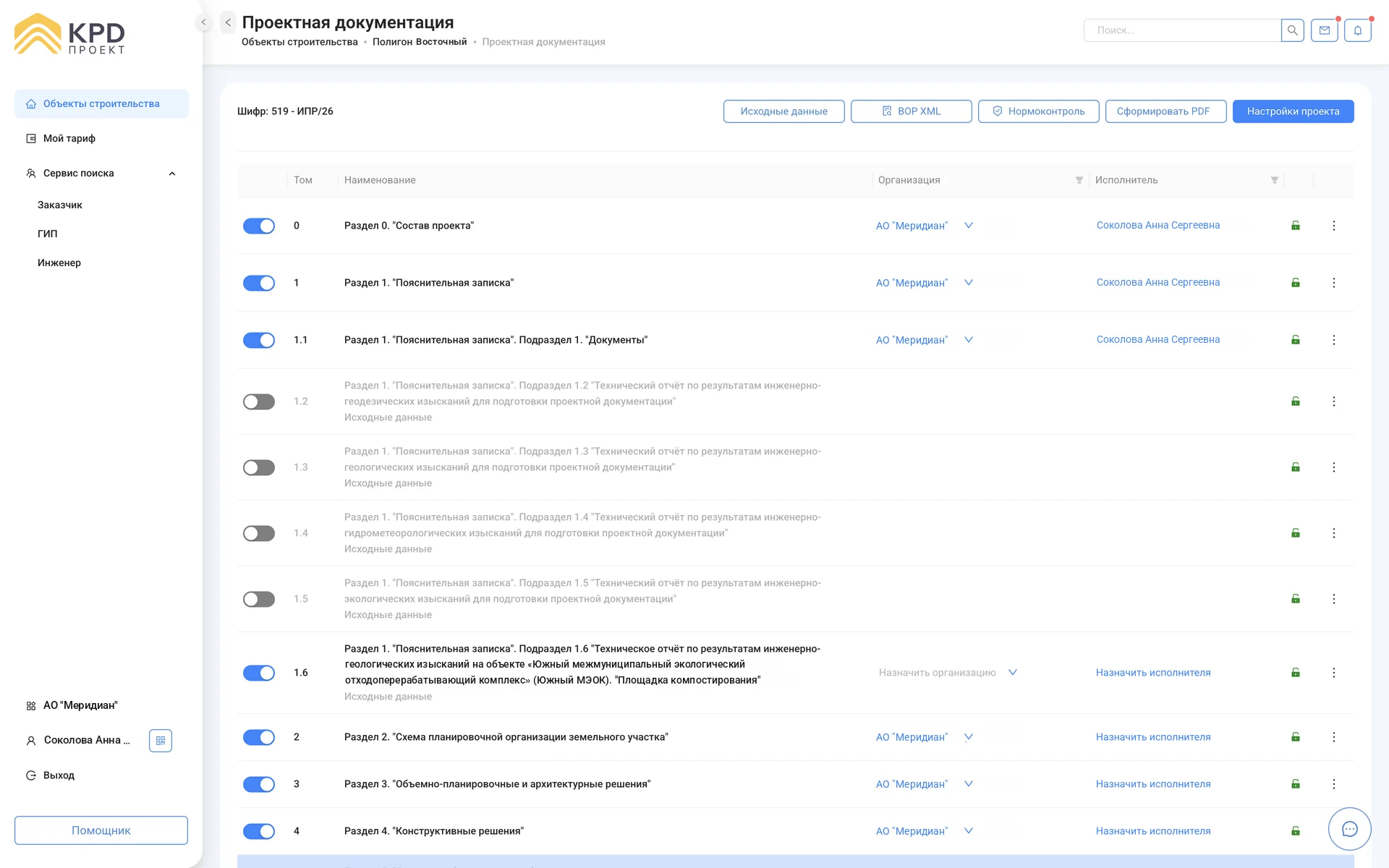This screenshot has height=868, width=1389.
Task: Select Инженер in sidebar
Action: [59, 263]
